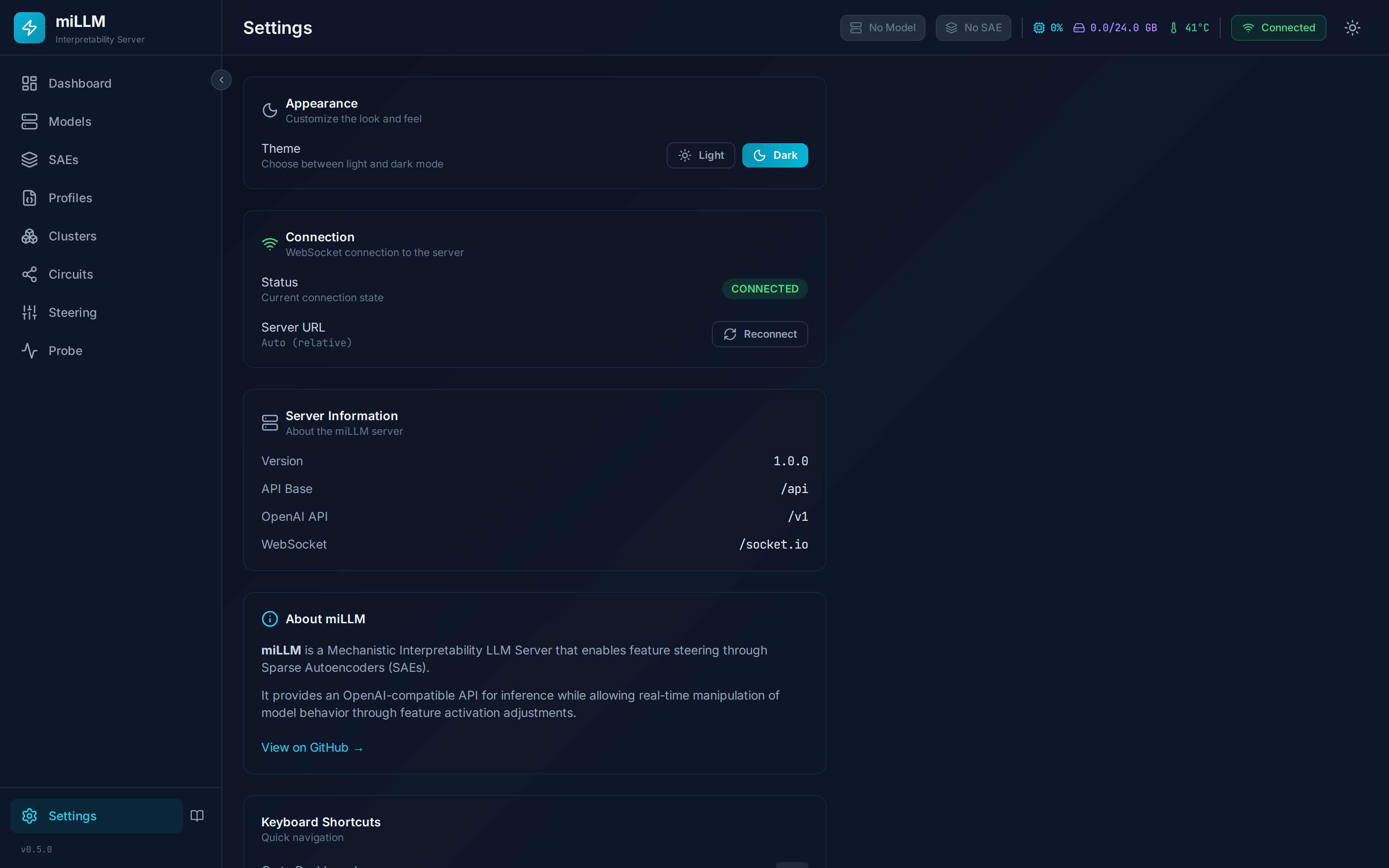Click the Probe activity wave icon
Image resolution: width=1389 pixels, height=868 pixels.
tap(29, 351)
